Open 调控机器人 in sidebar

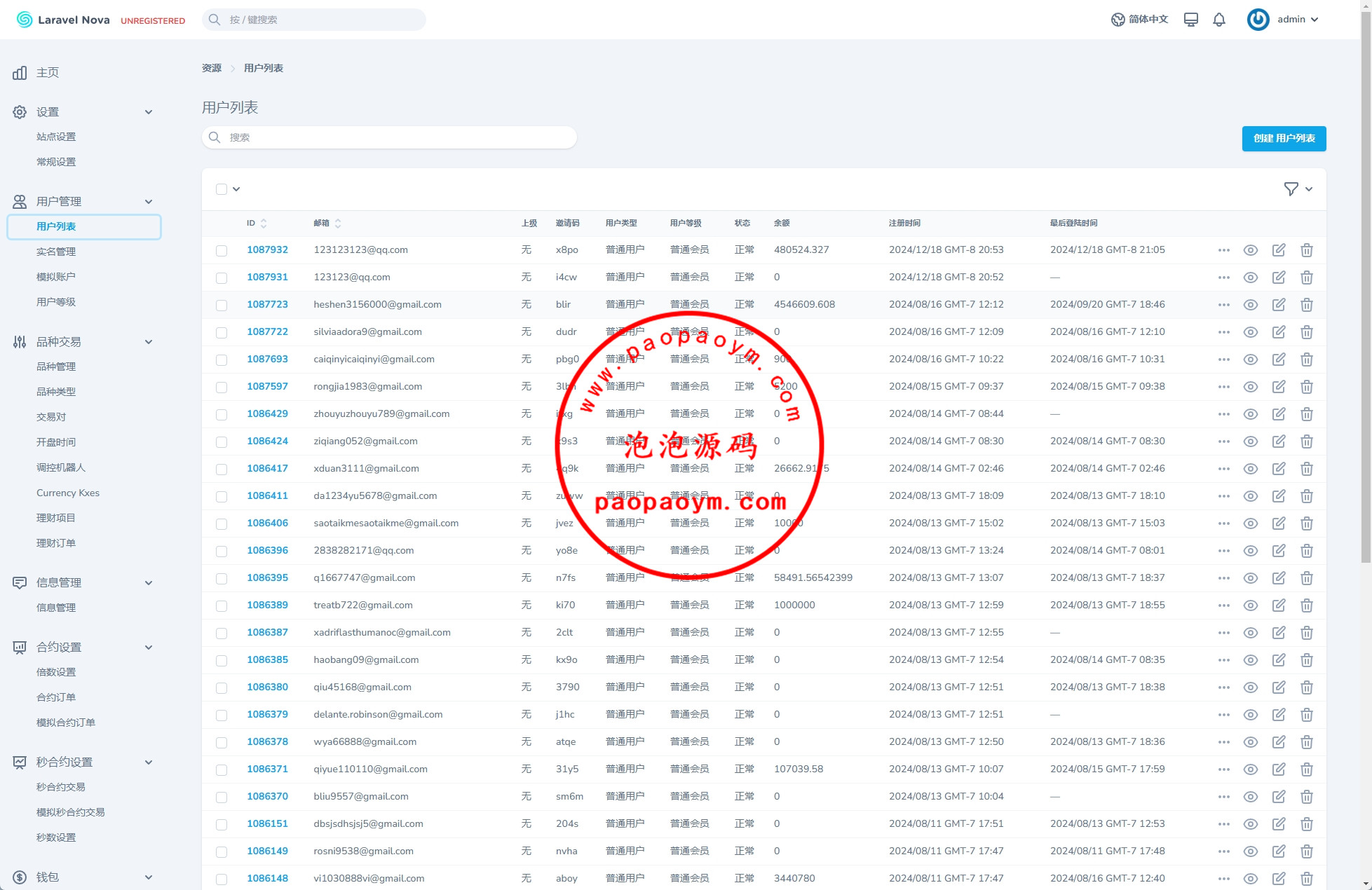[x=61, y=468]
